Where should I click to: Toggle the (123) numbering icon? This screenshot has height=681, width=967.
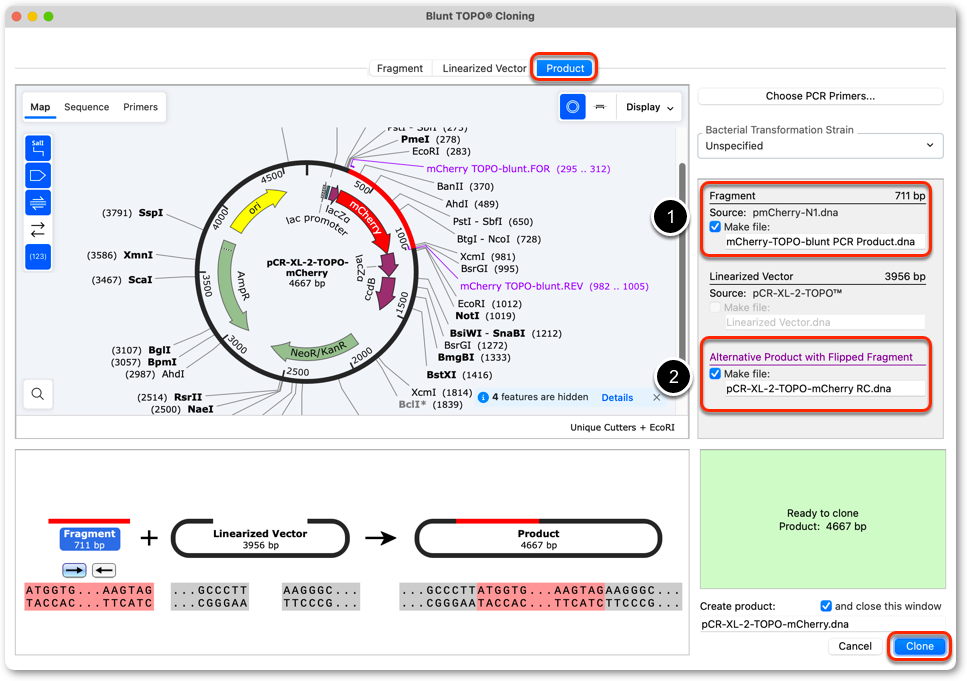point(38,257)
